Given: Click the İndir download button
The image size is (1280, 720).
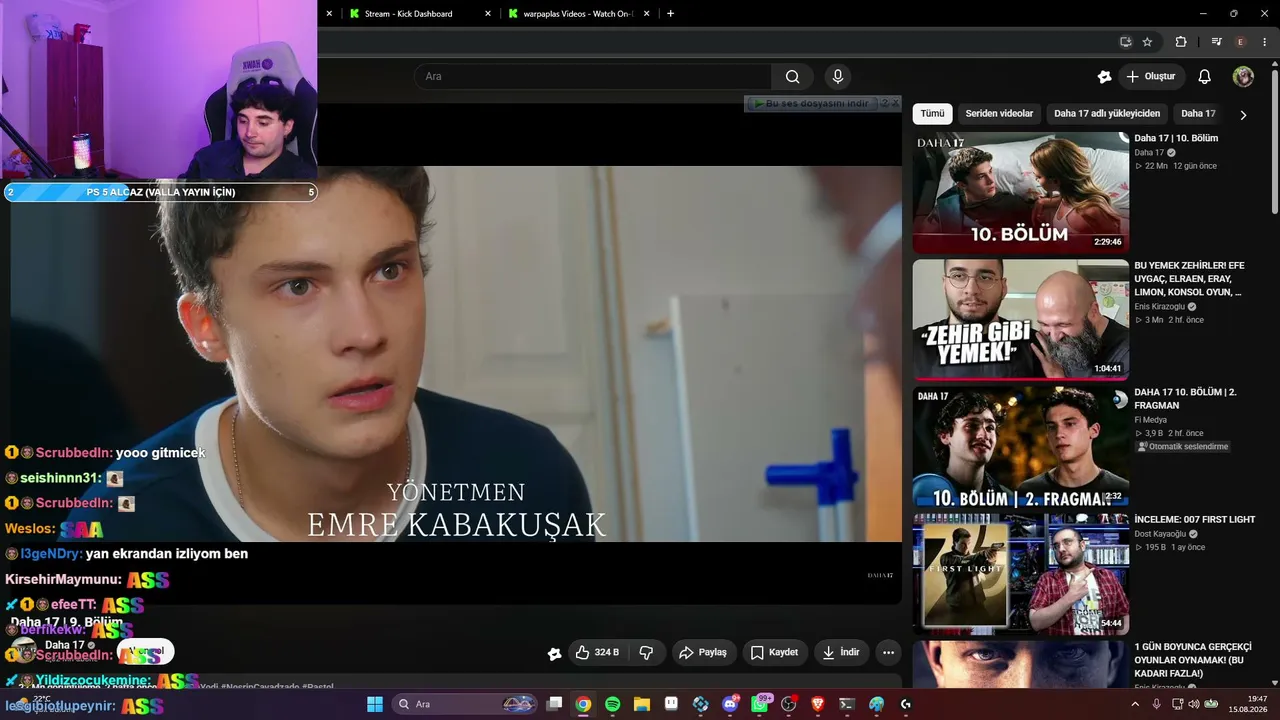Looking at the screenshot, I should (x=841, y=653).
